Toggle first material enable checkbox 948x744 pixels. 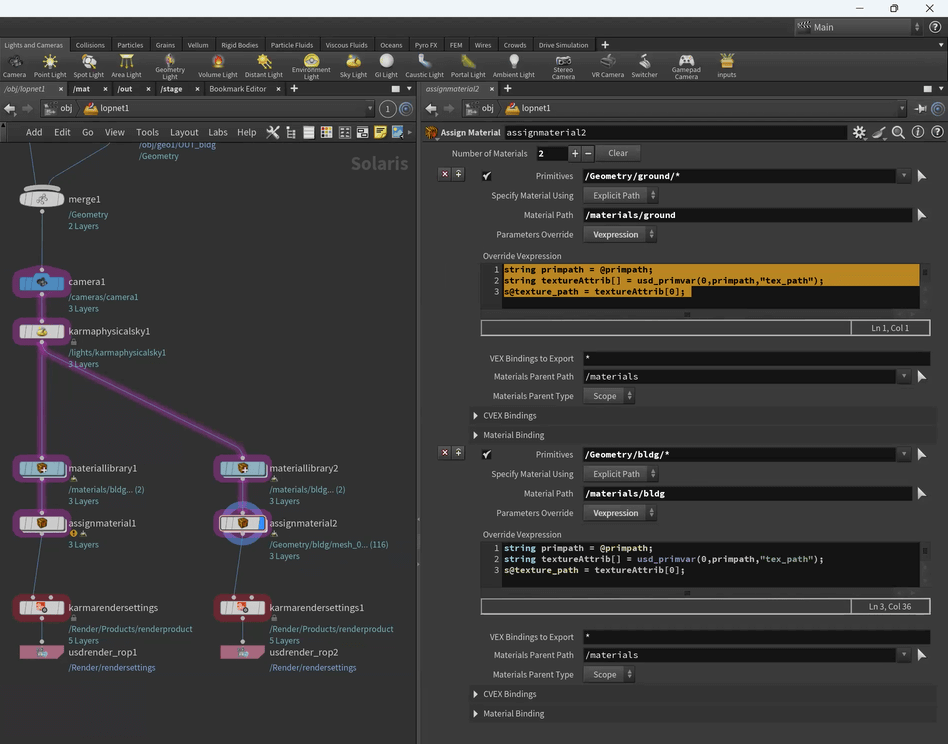(x=487, y=176)
